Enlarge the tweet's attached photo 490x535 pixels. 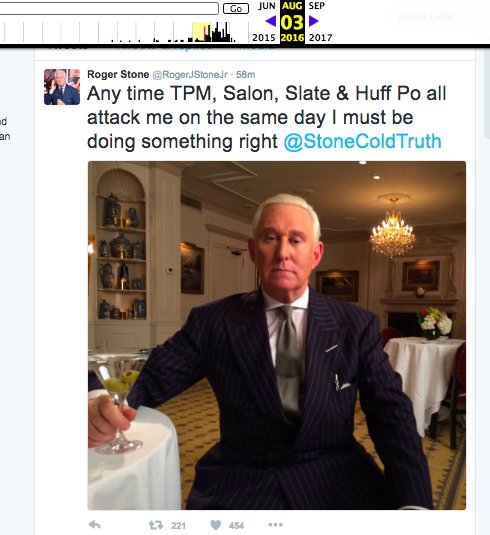pos(277,335)
